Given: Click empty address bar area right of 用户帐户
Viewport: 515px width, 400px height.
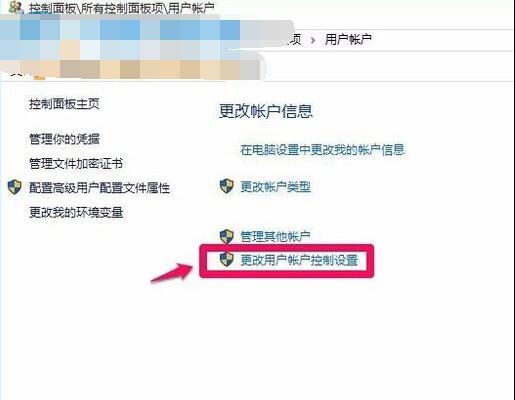Looking at the screenshot, I should pyautogui.click(x=443, y=40).
